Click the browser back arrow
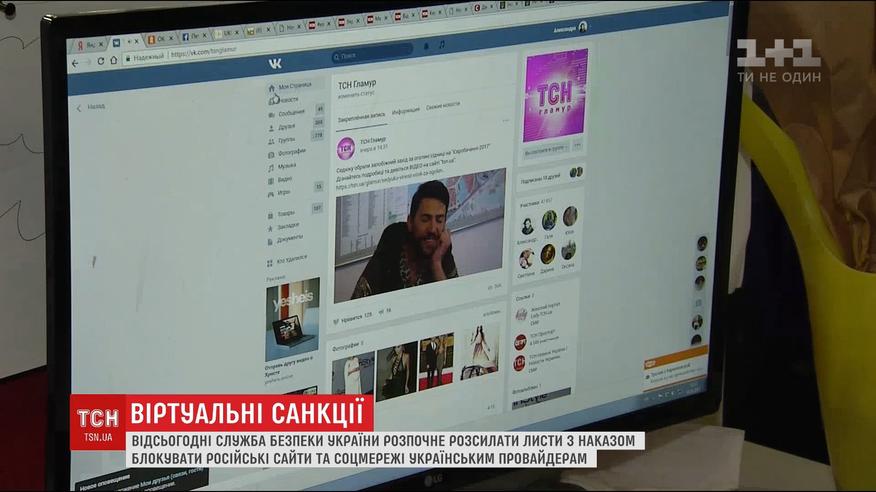Screen dimensions: 876x492 coord(75,64)
